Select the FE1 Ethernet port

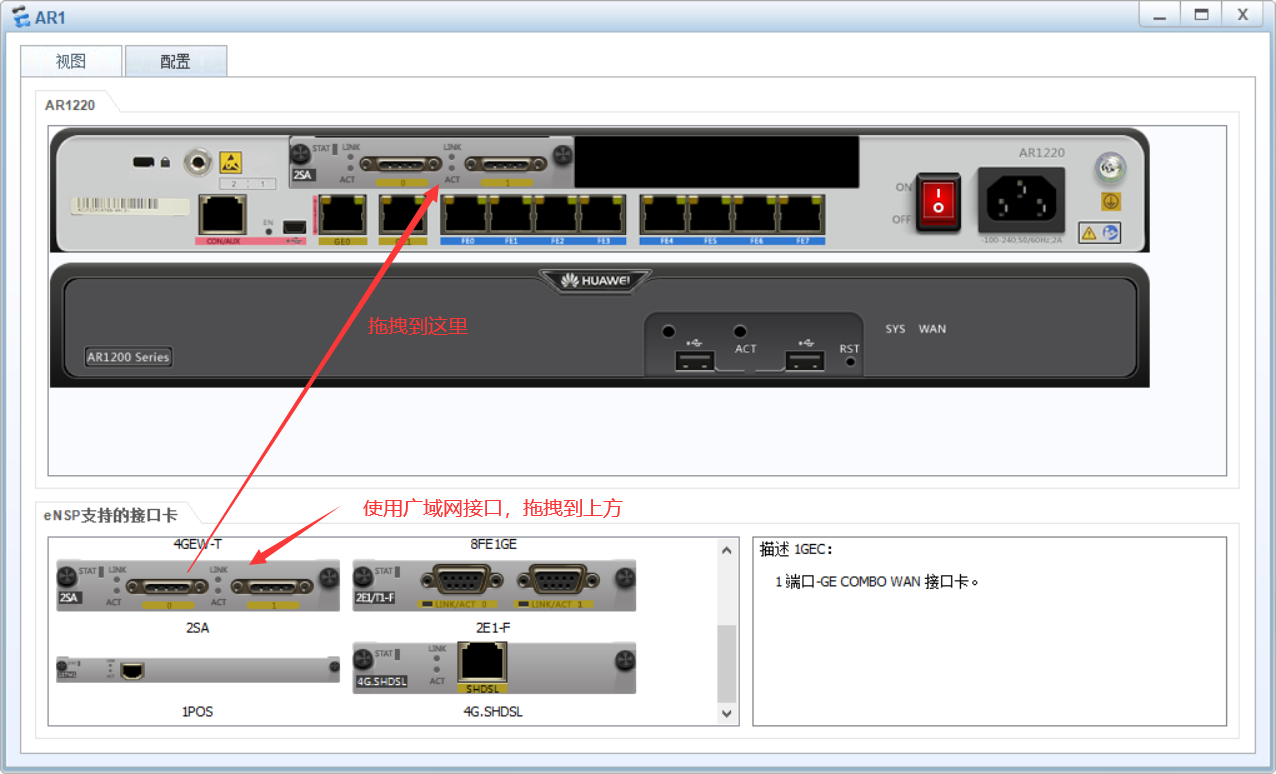[511, 215]
